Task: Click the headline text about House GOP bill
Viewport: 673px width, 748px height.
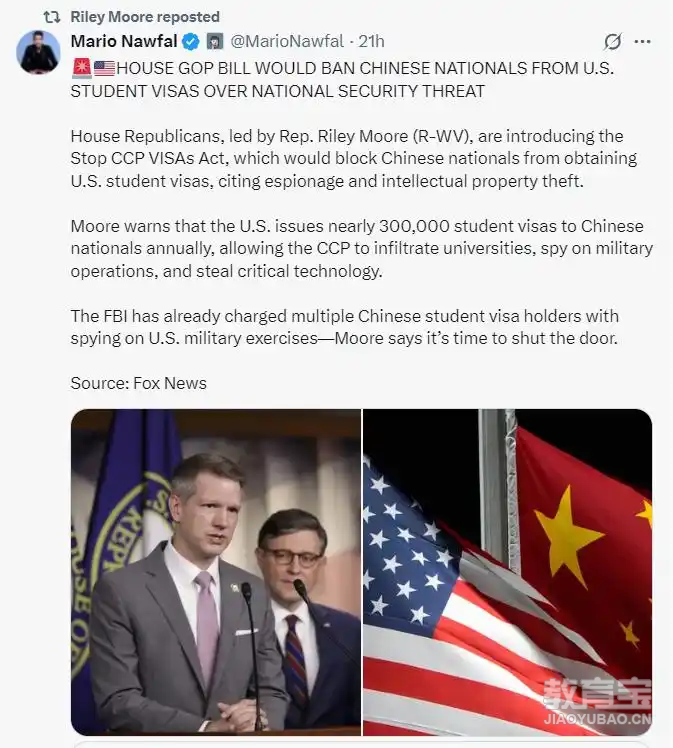Action: pos(342,80)
